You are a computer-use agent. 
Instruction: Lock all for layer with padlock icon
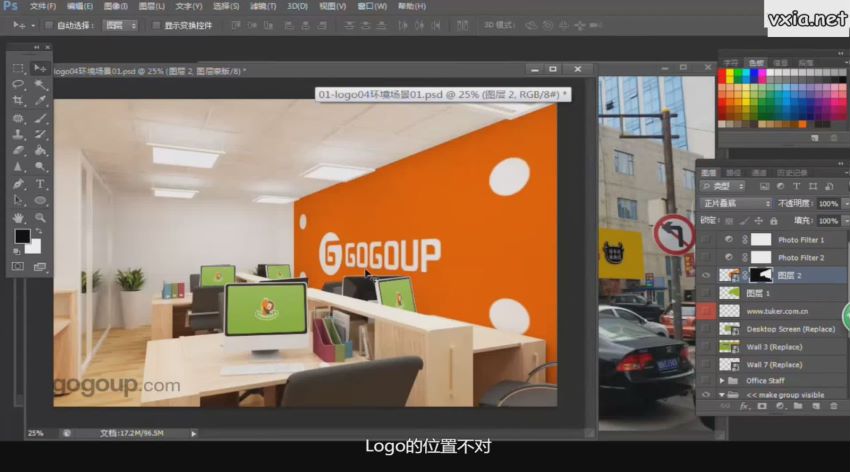pos(774,221)
